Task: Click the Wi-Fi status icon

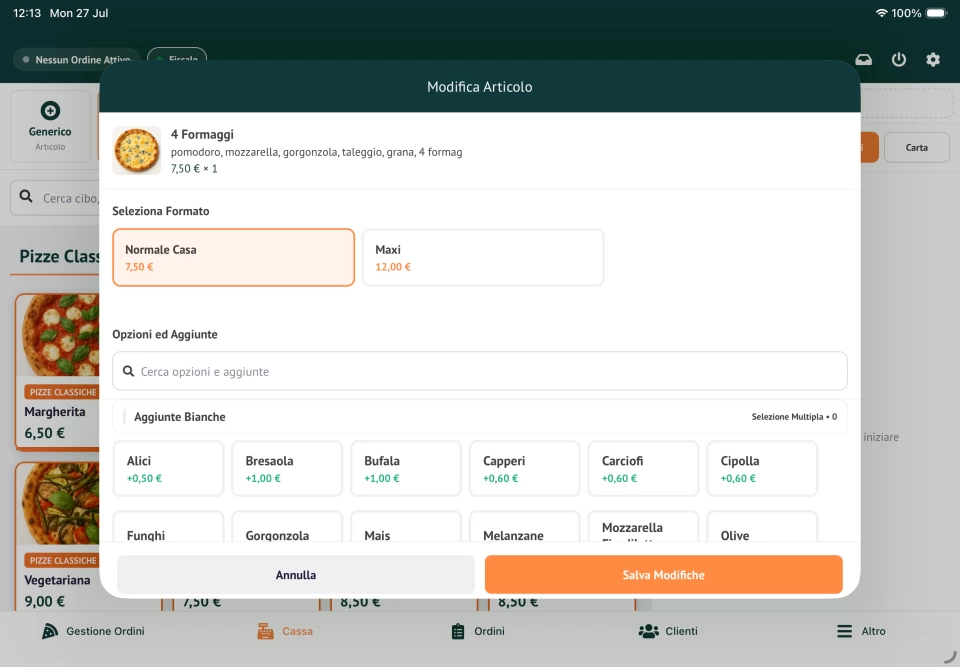Action: tap(881, 13)
